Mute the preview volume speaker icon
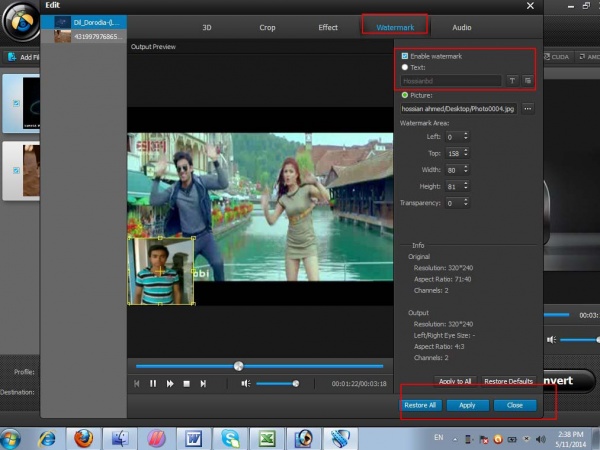This screenshot has height=450, width=600. [x=246, y=383]
